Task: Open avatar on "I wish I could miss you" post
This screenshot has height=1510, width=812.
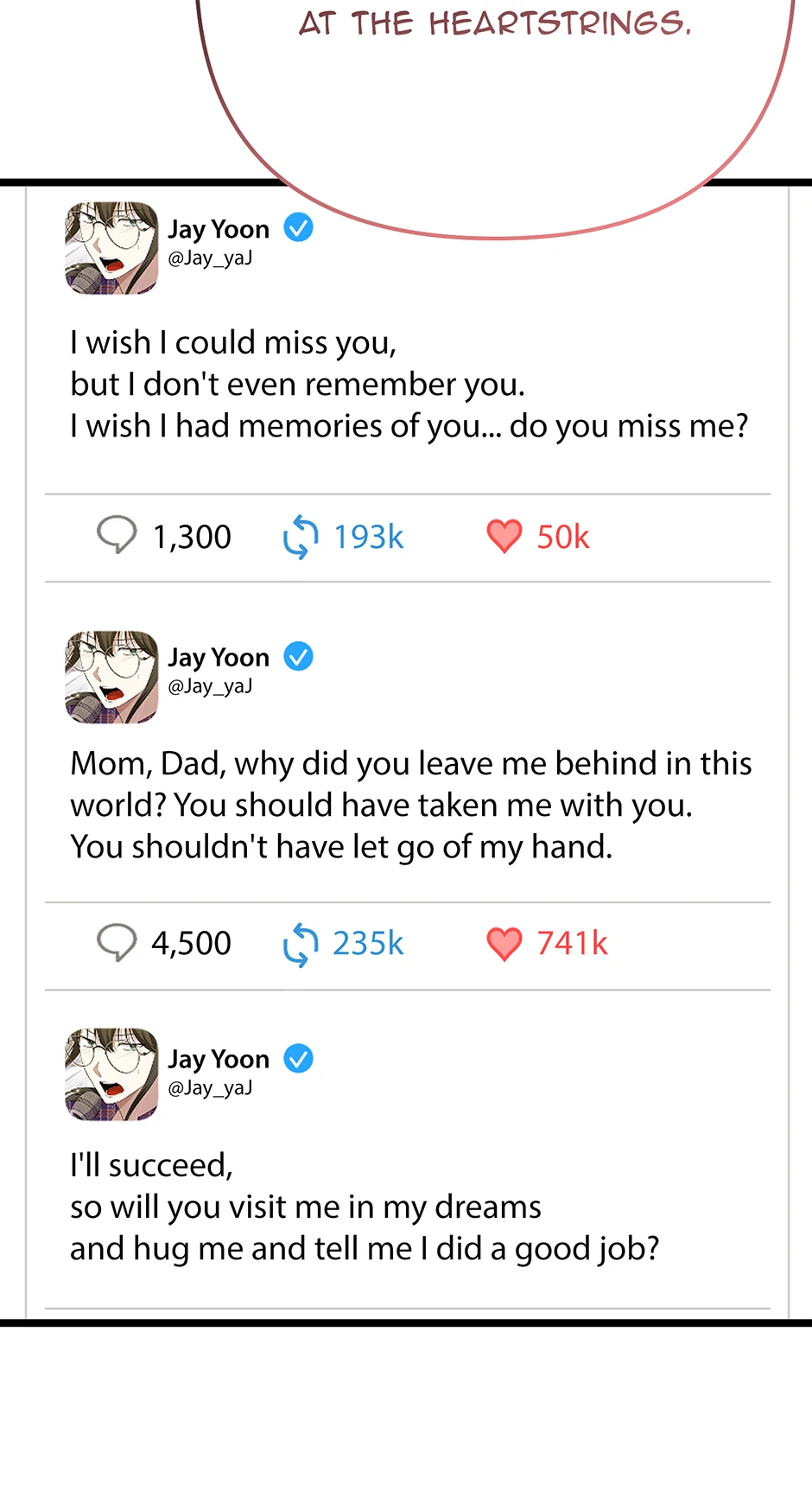Action: [x=111, y=248]
